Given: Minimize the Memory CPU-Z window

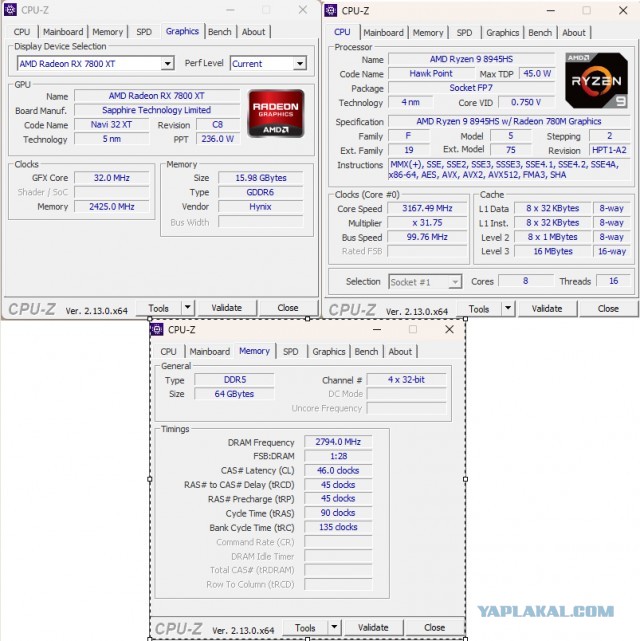Looking at the screenshot, I should click(x=377, y=329).
